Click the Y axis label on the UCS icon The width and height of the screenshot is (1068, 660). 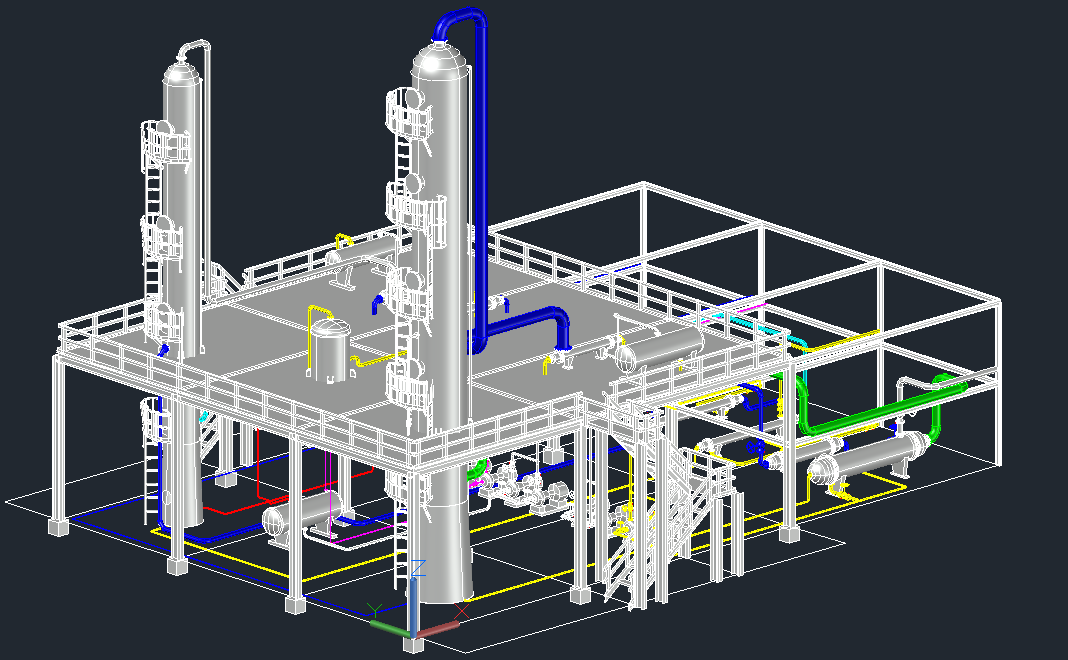pyautogui.click(x=374, y=610)
